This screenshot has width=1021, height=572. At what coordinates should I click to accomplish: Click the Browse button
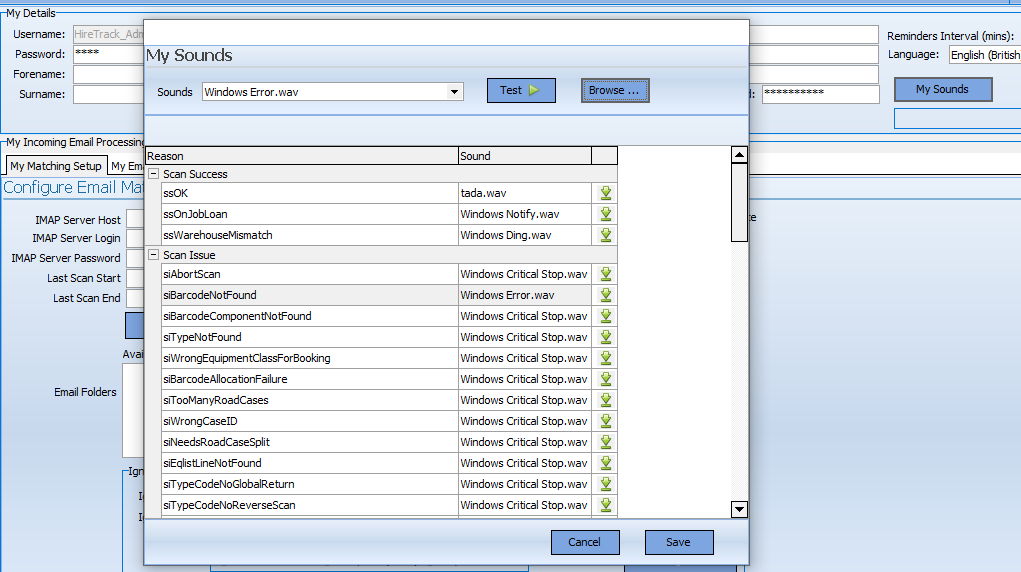[615, 91]
